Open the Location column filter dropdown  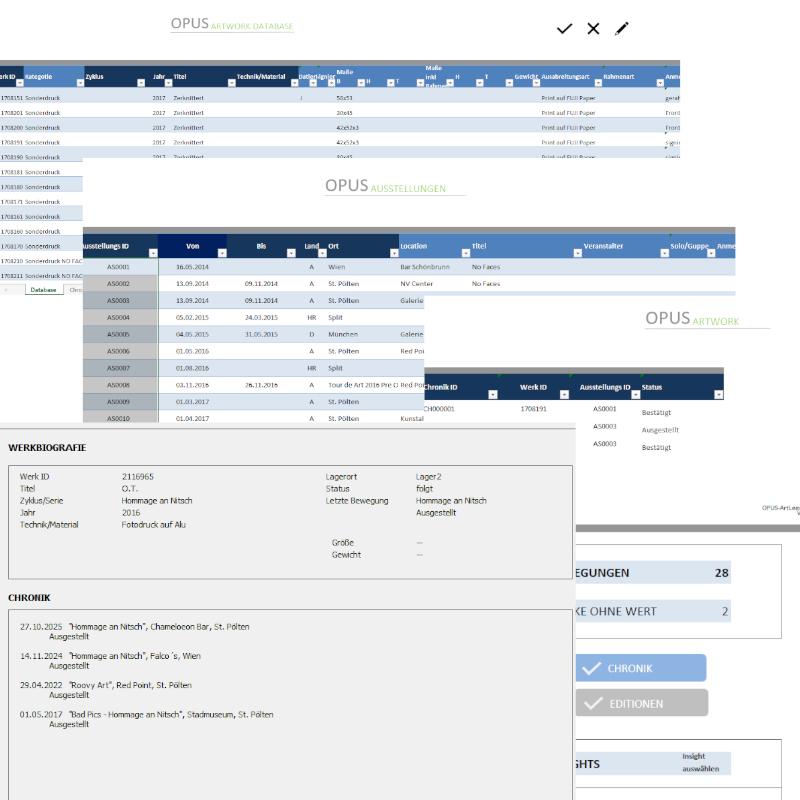pos(465,253)
